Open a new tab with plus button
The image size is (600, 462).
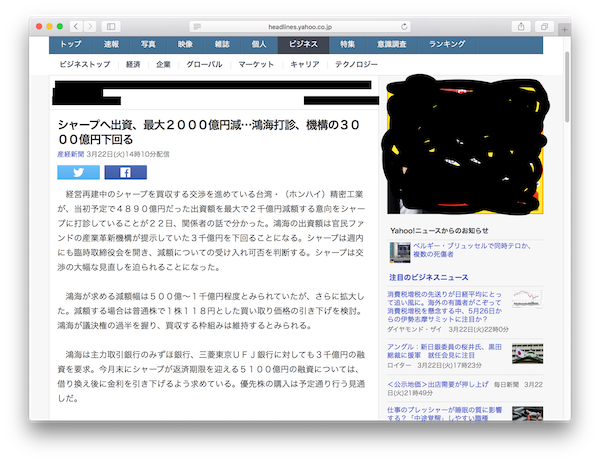click(x=564, y=29)
